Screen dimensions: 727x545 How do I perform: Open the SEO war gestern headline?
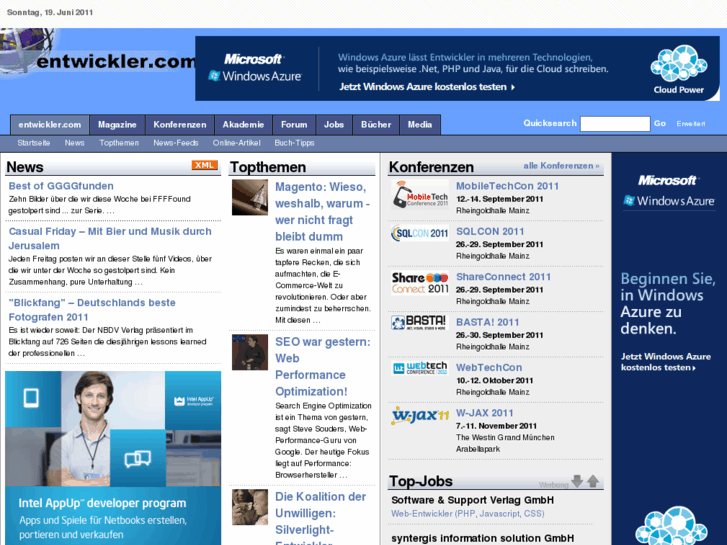click(323, 366)
